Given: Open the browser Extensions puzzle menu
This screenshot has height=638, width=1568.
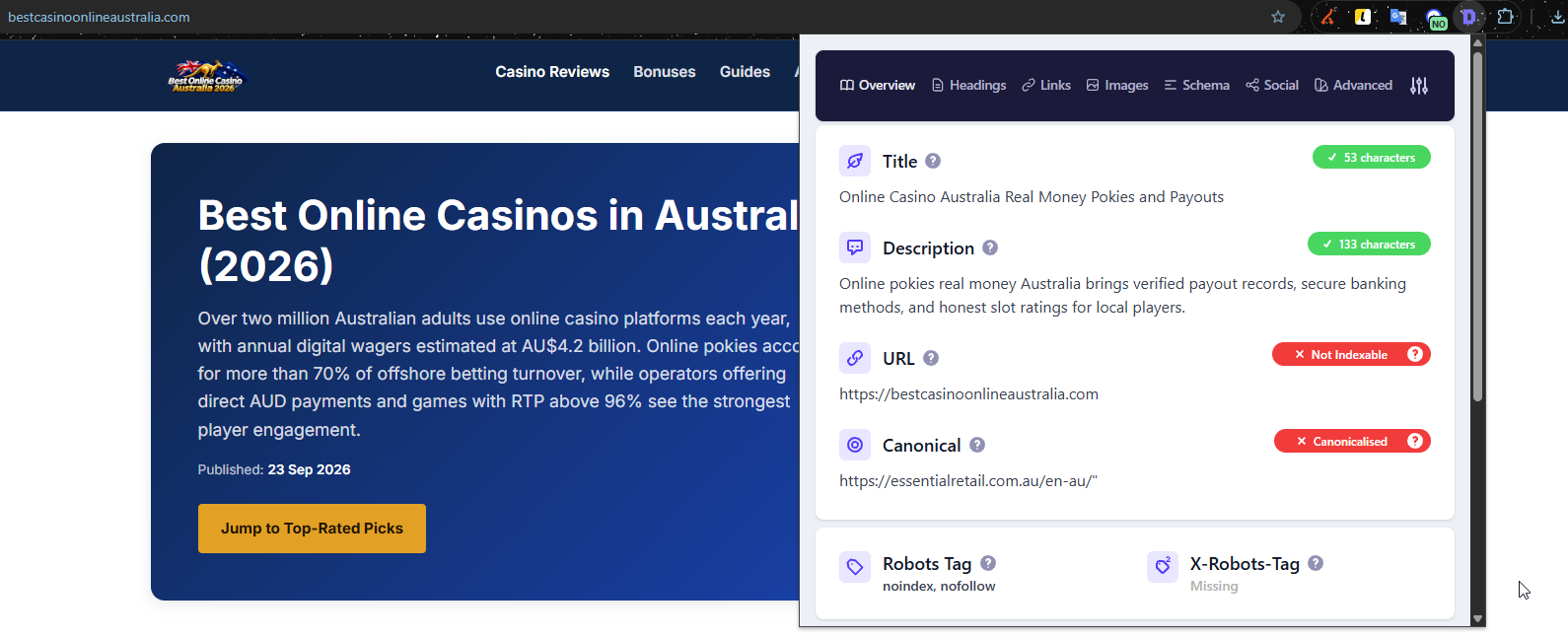Looking at the screenshot, I should [1505, 17].
